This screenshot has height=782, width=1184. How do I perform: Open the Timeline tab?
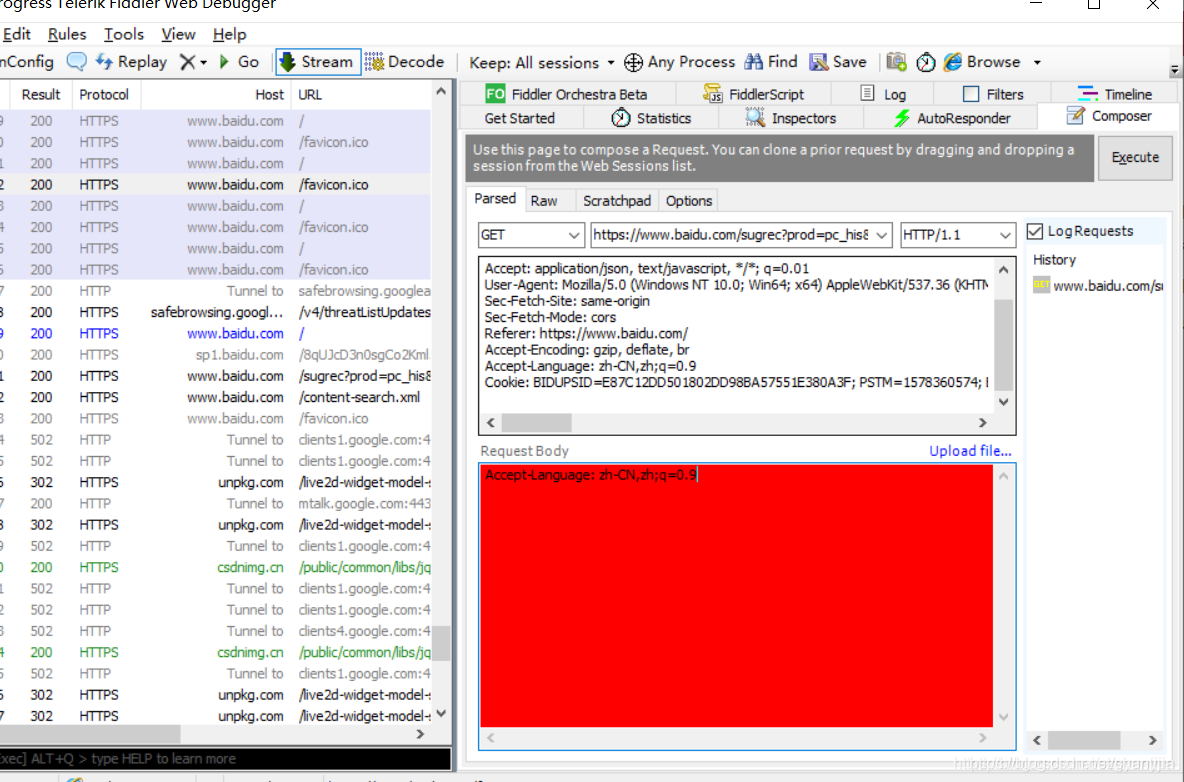(1115, 94)
